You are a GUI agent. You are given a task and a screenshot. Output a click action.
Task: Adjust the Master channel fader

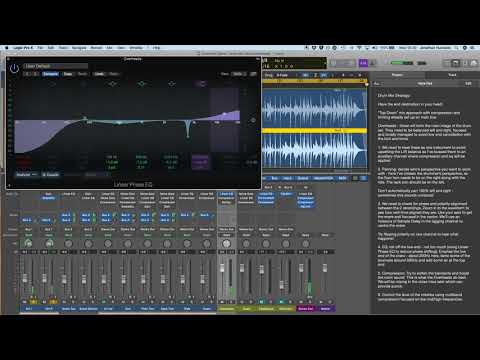(325, 267)
